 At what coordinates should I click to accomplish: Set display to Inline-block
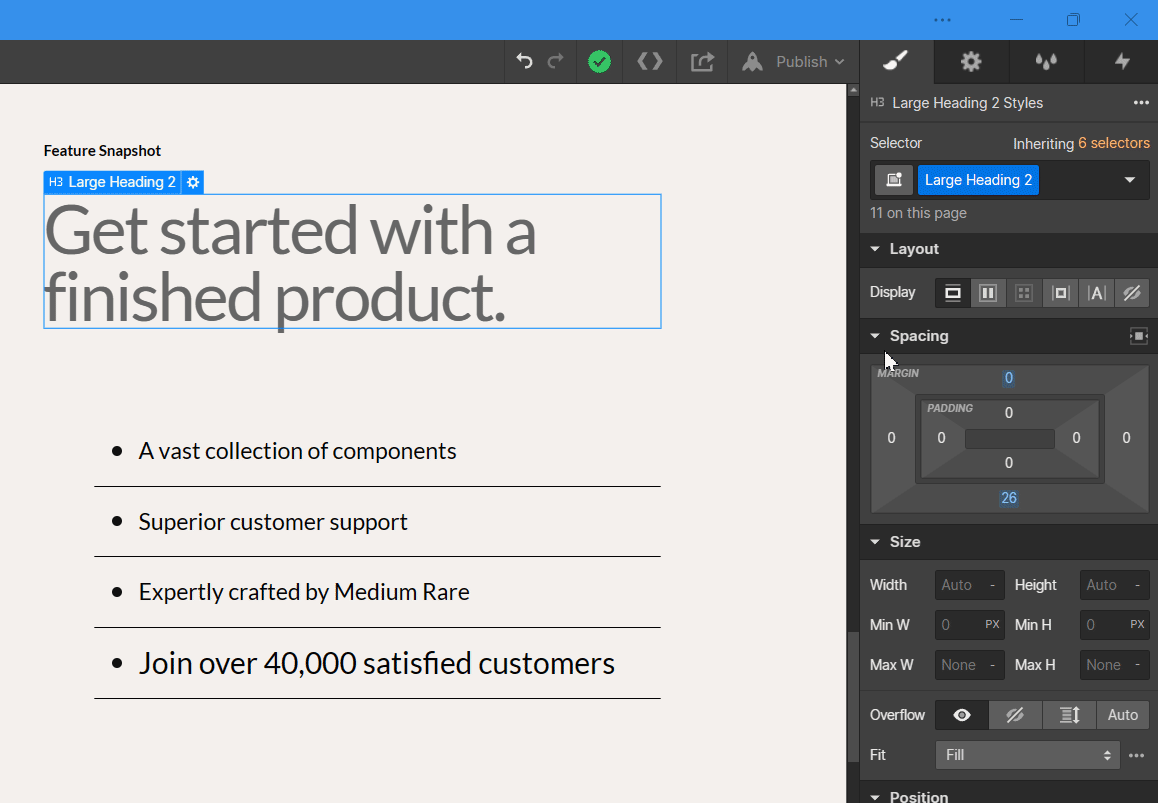(1060, 293)
